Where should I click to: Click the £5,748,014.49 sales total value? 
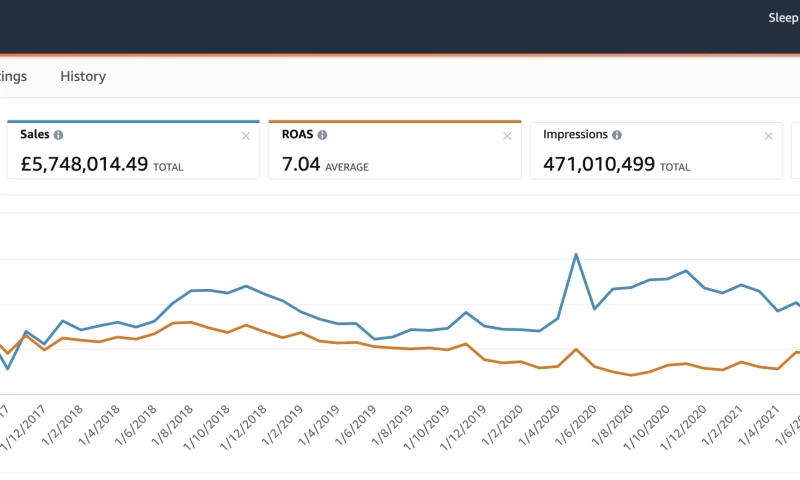click(x=84, y=165)
